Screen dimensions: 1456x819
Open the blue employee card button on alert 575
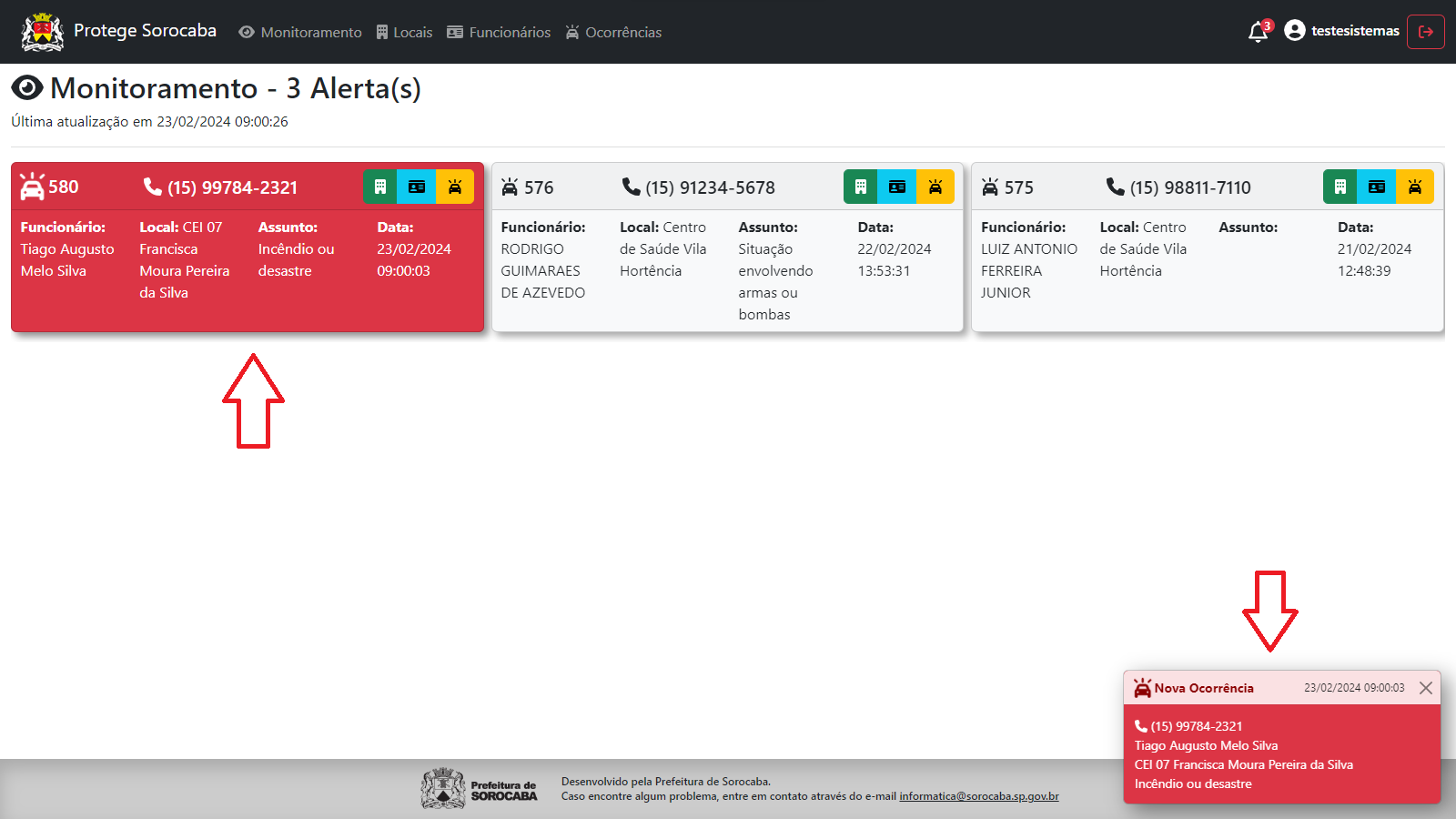[x=1377, y=187]
